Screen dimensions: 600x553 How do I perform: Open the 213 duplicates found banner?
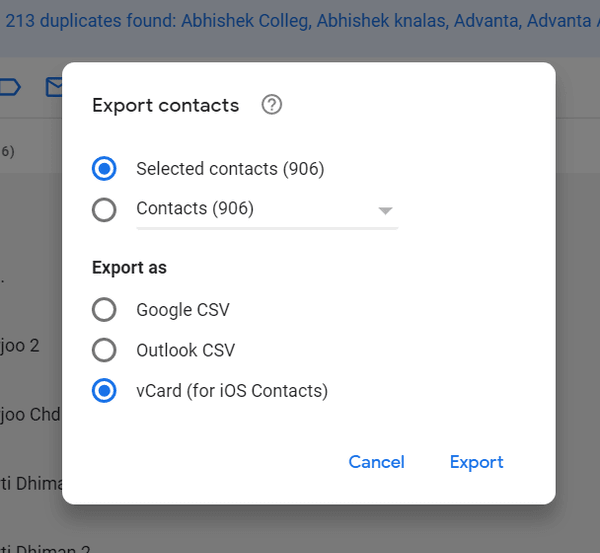pyautogui.click(x=300, y=19)
